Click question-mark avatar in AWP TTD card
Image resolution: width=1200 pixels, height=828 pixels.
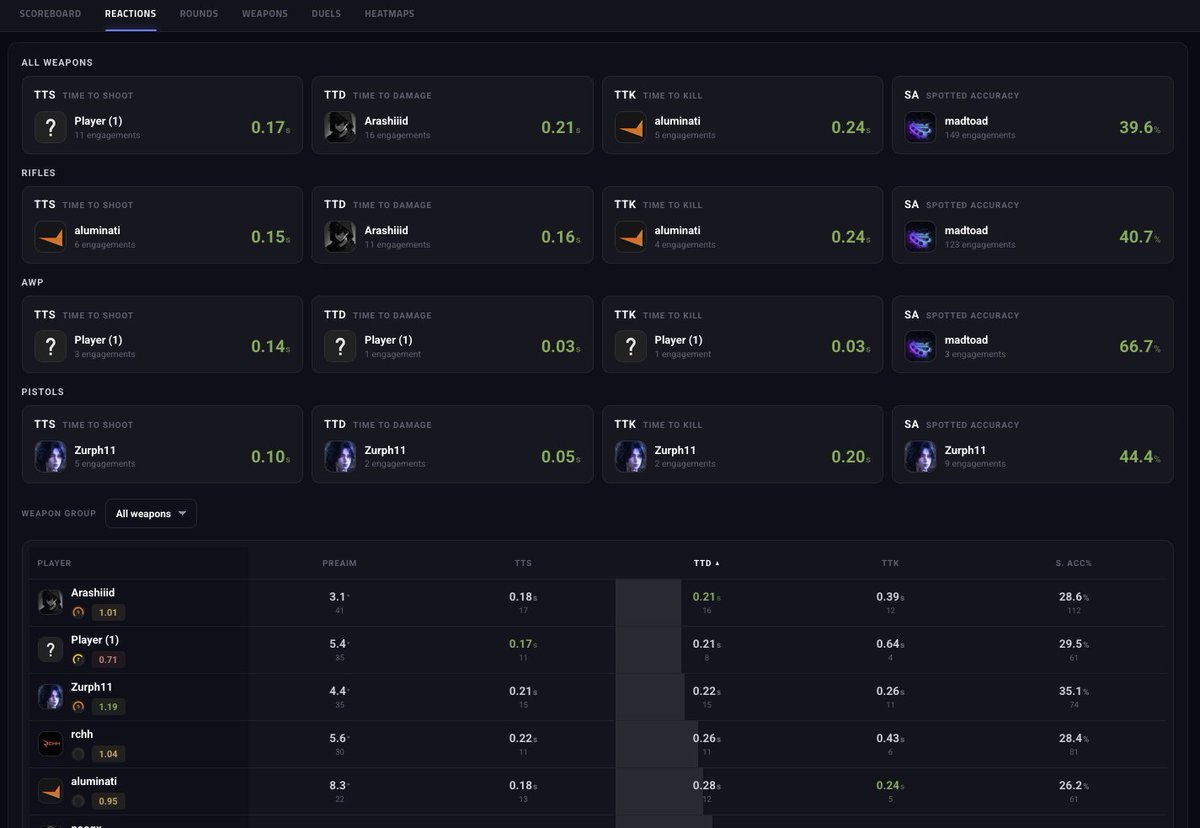click(x=340, y=346)
